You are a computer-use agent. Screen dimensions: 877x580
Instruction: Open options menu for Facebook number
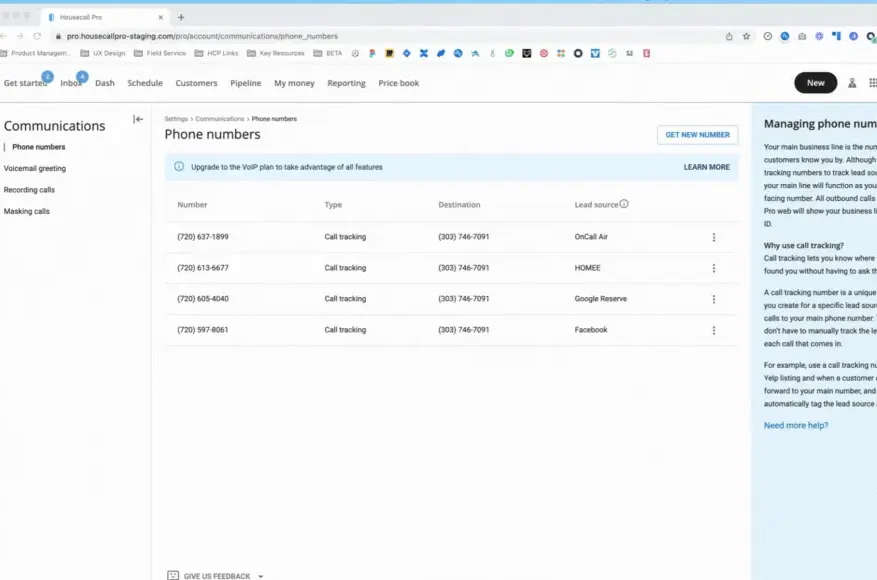point(713,330)
